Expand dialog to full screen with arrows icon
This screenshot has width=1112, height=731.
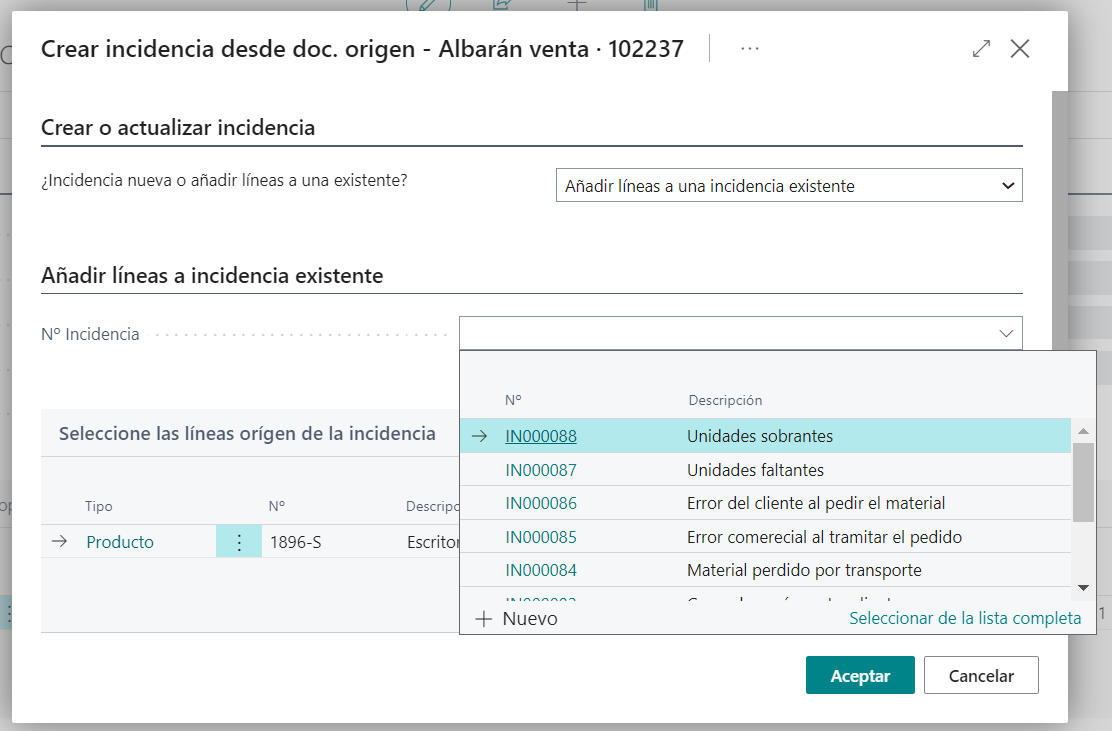tap(981, 48)
